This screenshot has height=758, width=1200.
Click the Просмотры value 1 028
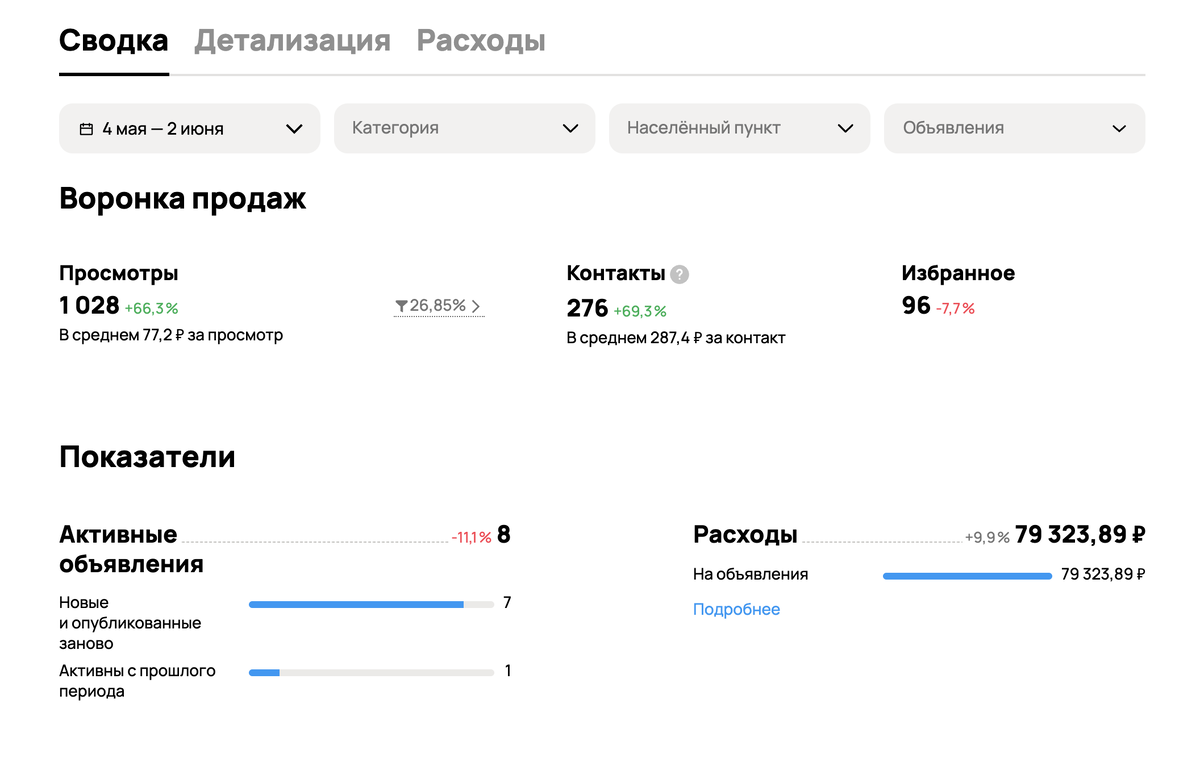[89, 306]
